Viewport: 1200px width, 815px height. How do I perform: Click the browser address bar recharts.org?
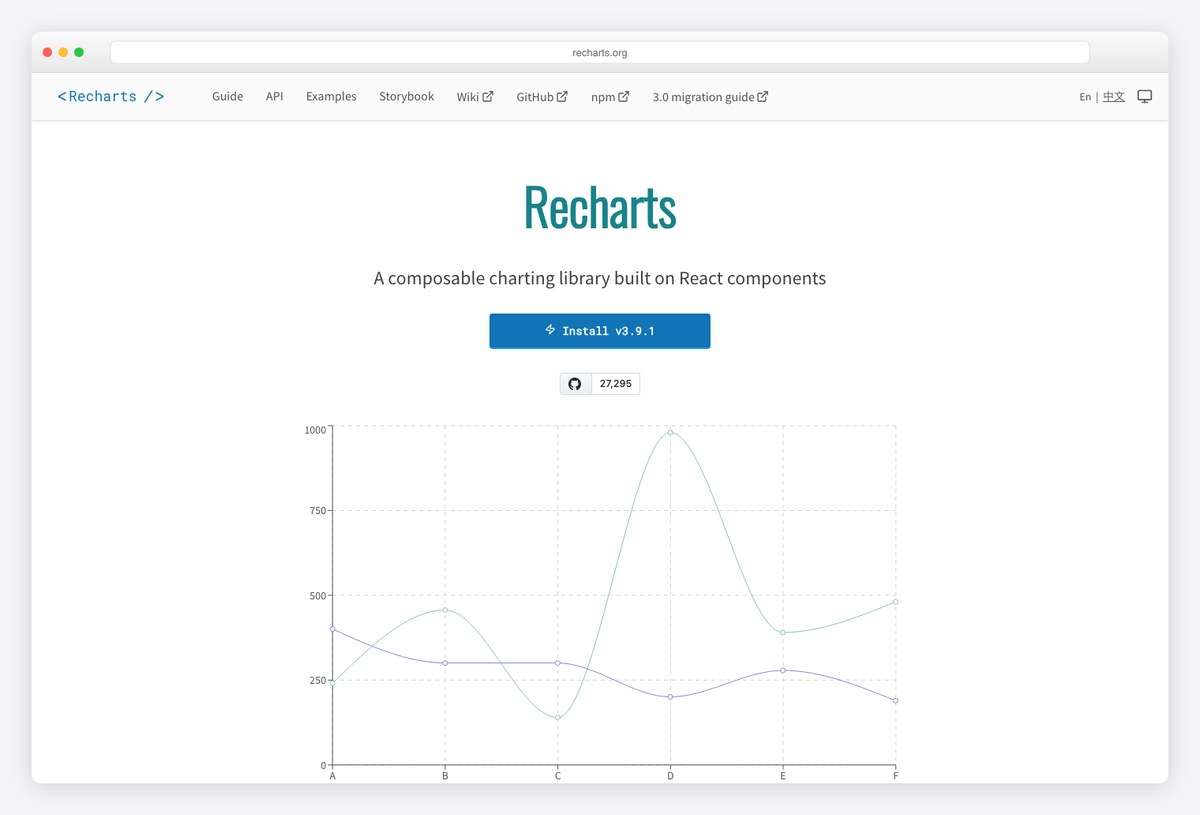(x=600, y=52)
